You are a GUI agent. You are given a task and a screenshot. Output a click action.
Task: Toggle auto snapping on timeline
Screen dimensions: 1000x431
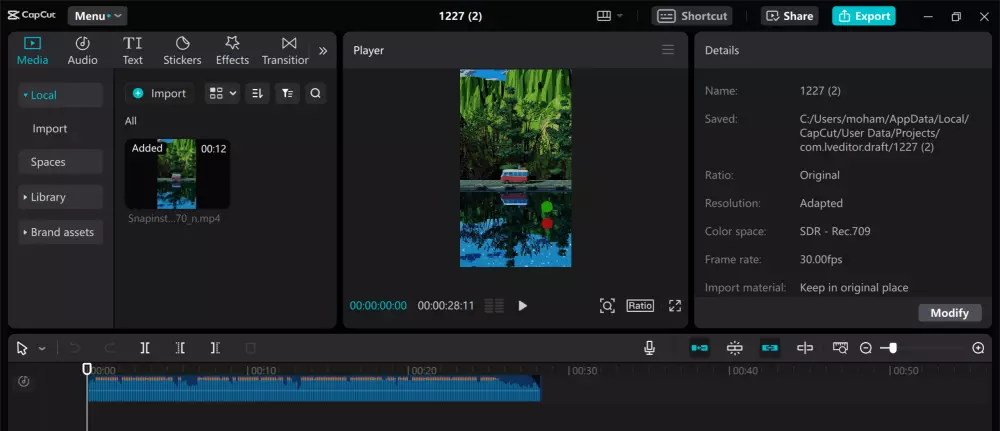tap(735, 348)
